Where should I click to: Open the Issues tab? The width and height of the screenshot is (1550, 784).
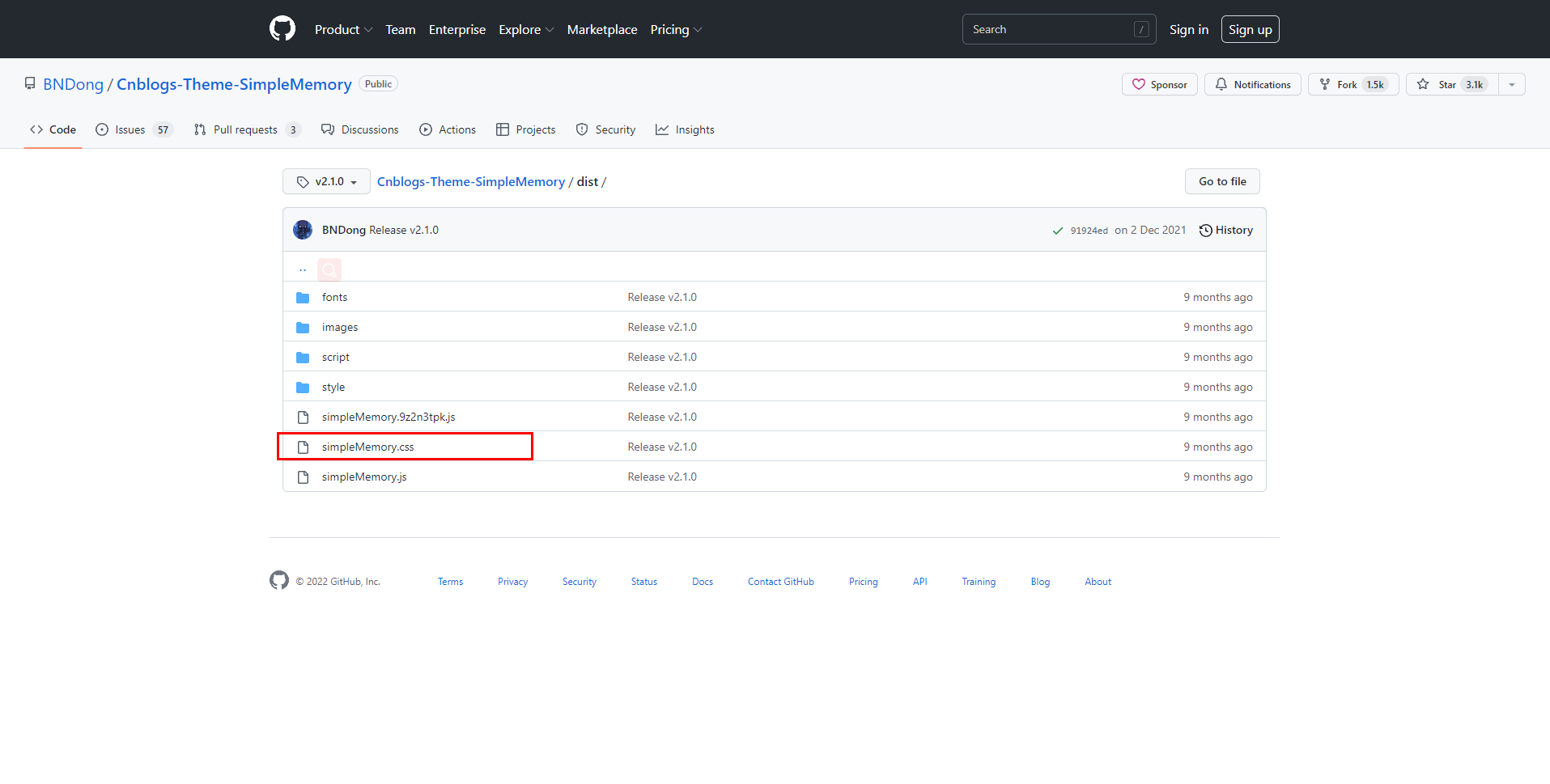[x=134, y=129]
